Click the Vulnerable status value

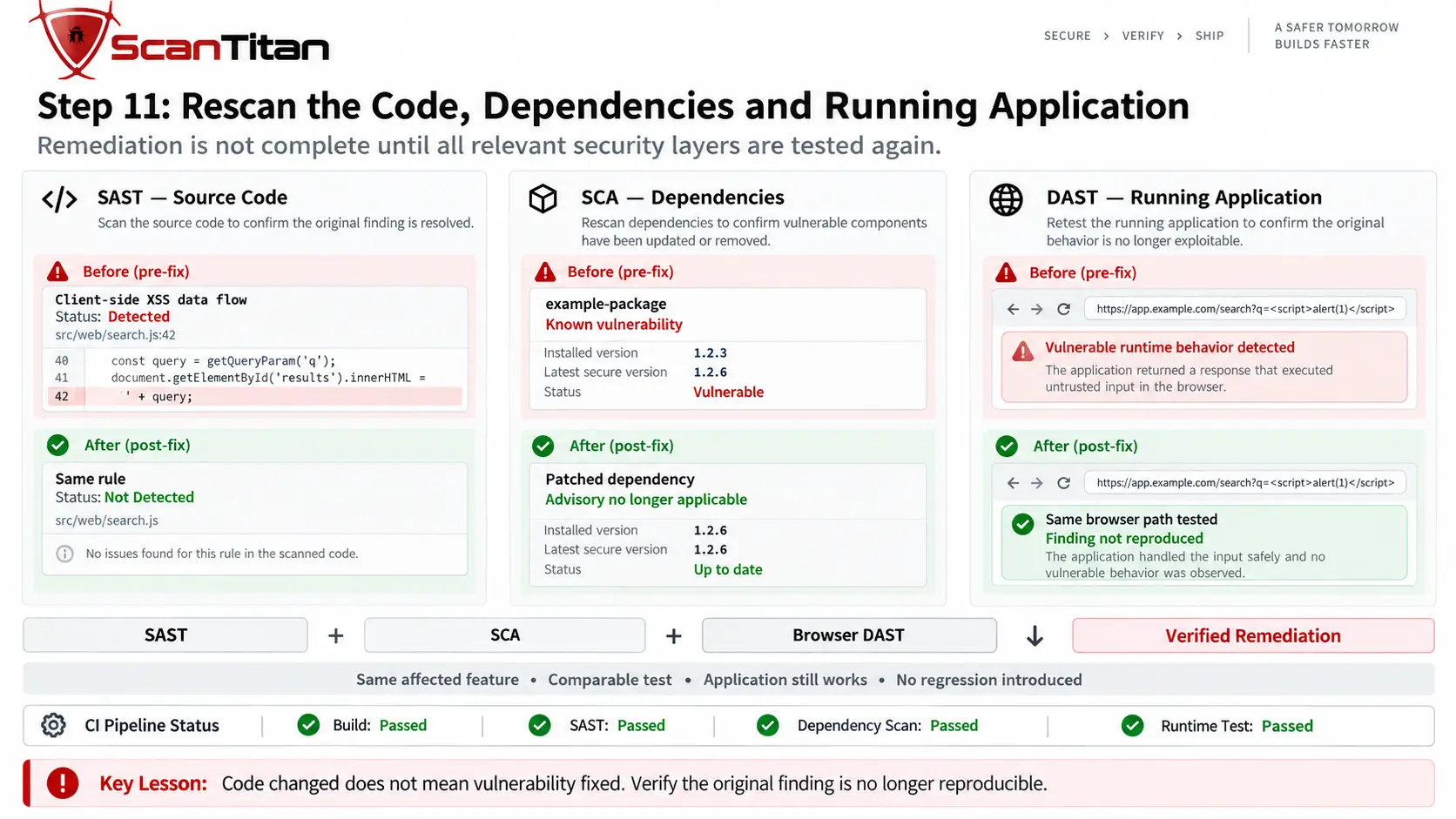click(x=728, y=393)
